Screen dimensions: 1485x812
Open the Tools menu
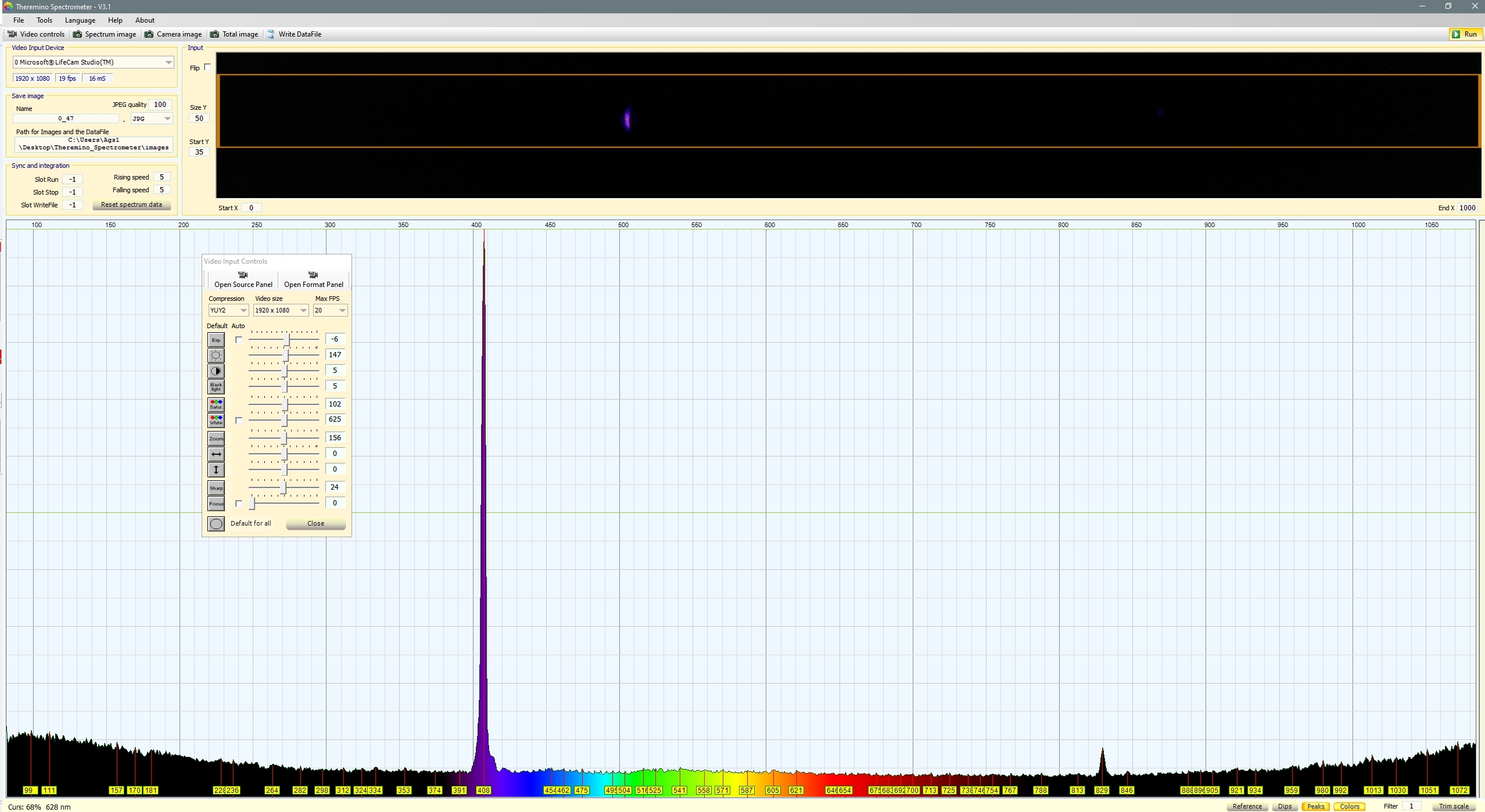[44, 20]
